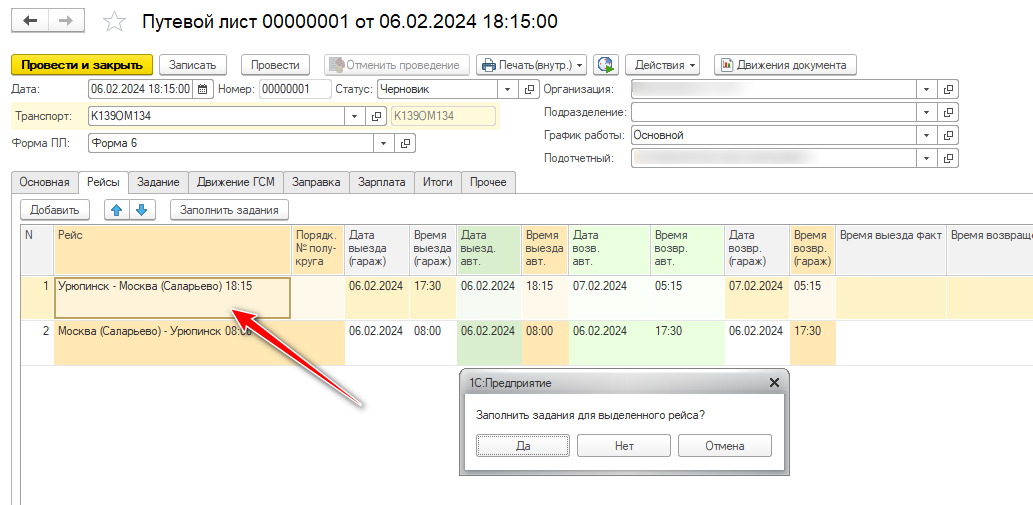Viewport: 1033px width, 505px height.
Task: Open the organization record with open-form icon
Action: [949, 89]
